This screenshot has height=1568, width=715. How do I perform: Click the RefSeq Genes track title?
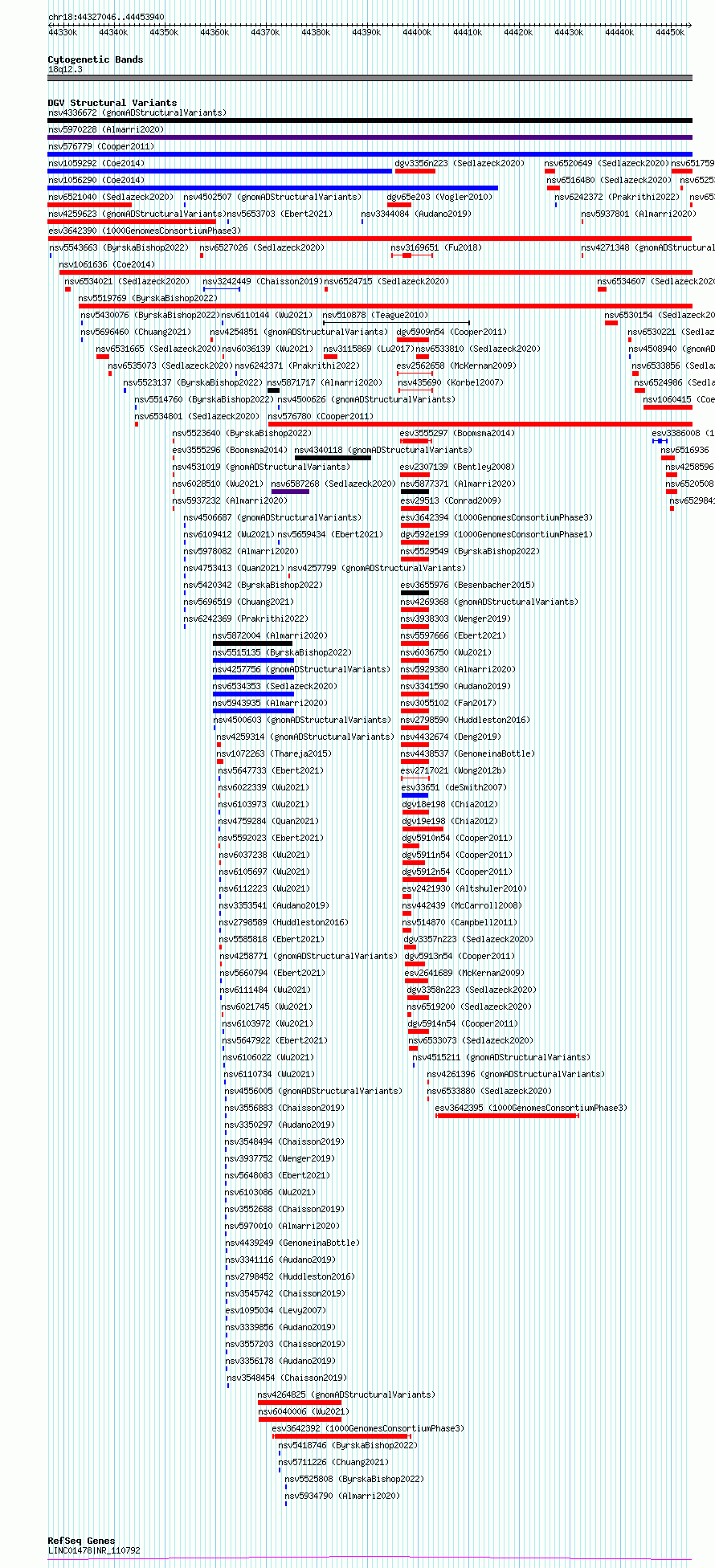click(x=81, y=1541)
